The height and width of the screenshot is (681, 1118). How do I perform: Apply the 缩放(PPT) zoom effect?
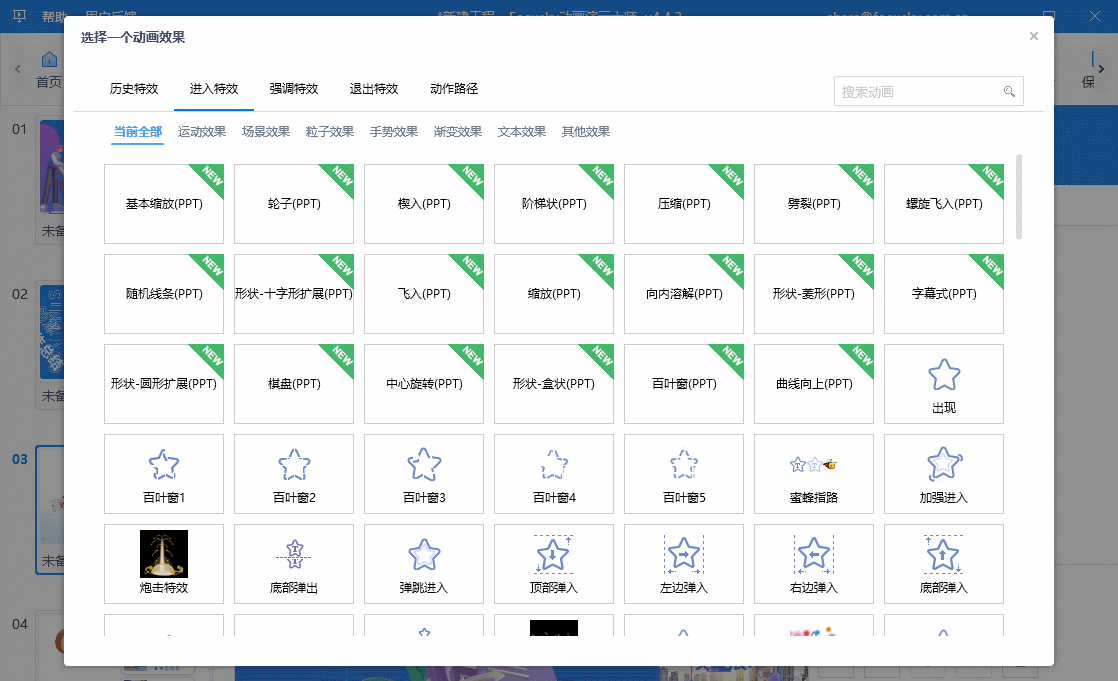tap(553, 294)
